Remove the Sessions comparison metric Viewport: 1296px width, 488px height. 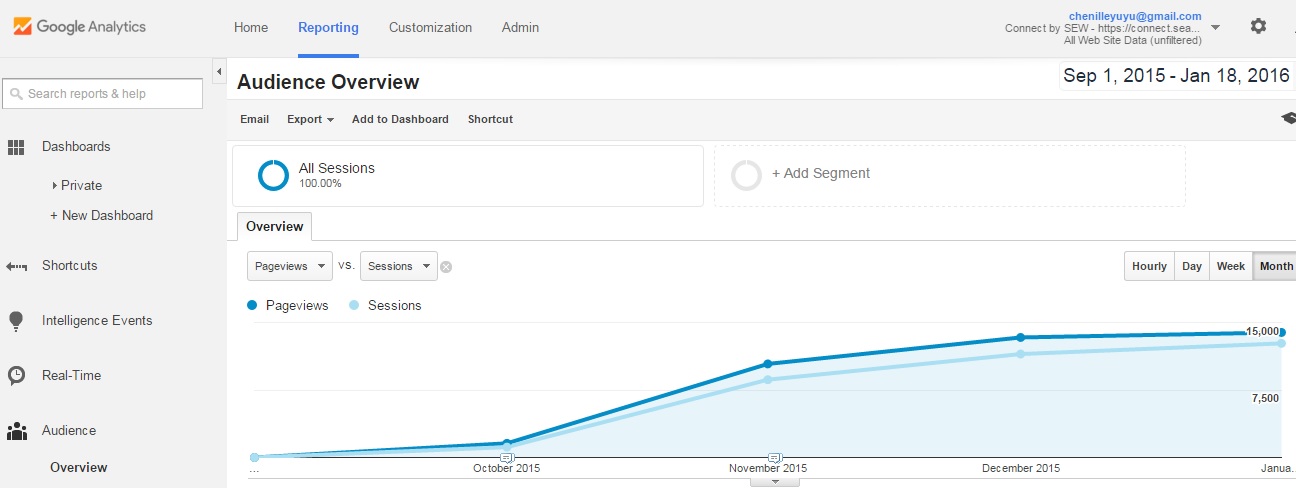[447, 267]
